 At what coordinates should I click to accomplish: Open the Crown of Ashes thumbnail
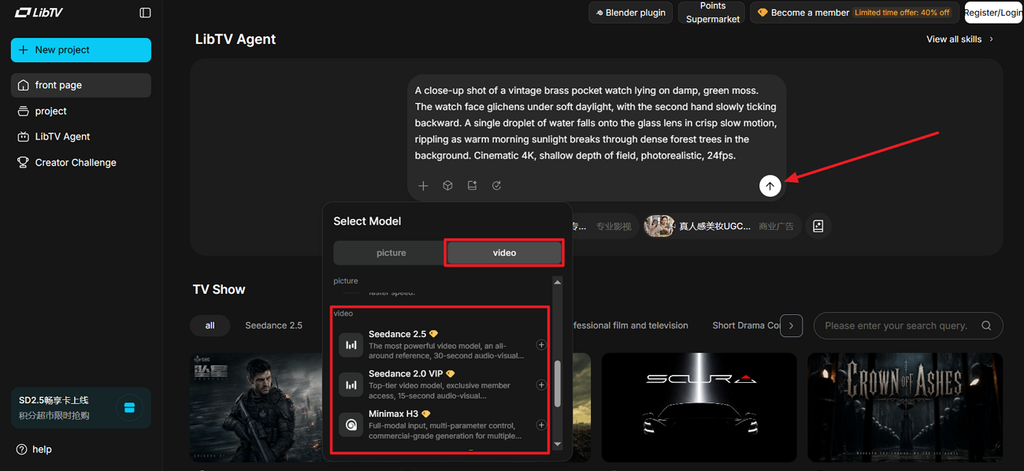point(905,408)
